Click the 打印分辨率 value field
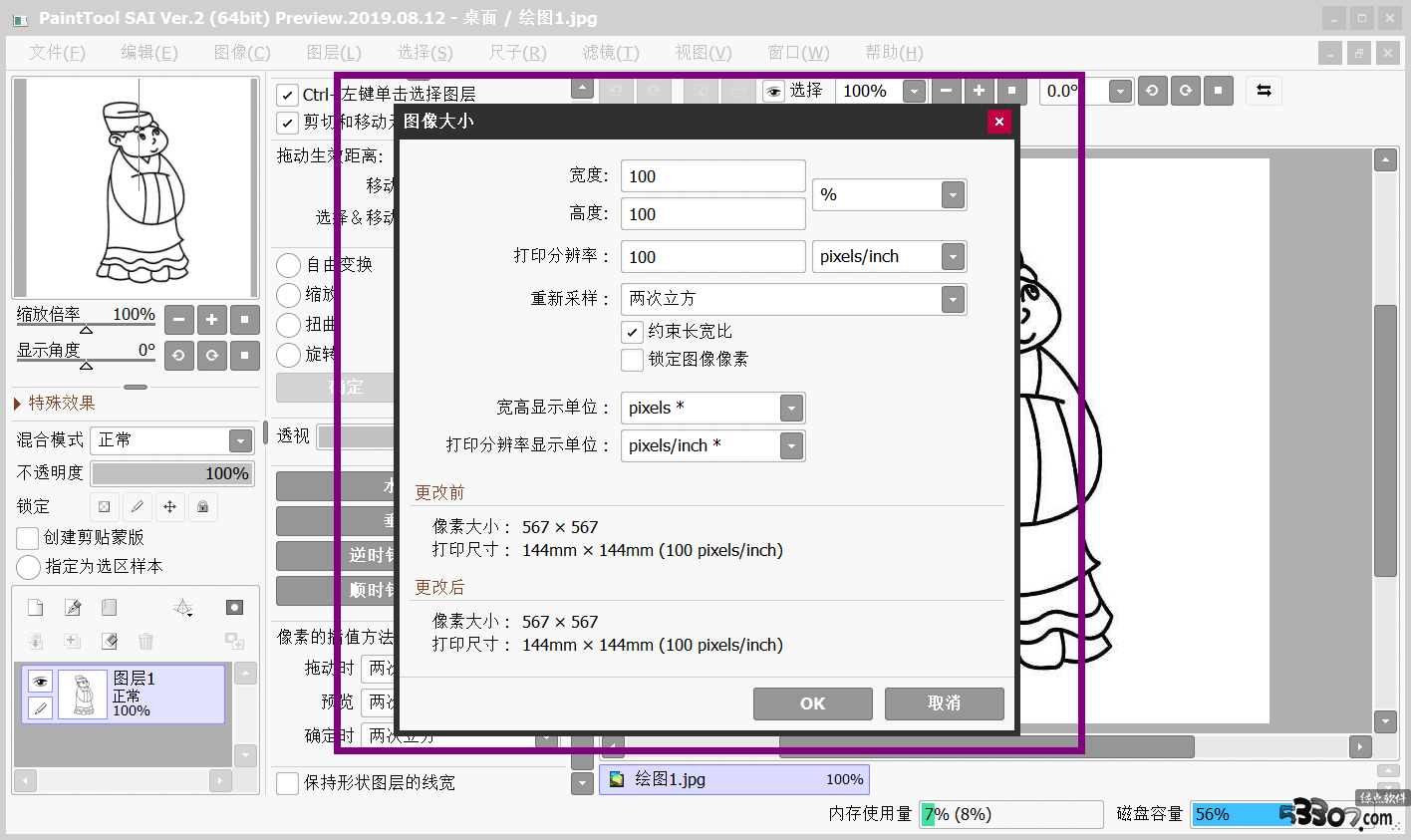Image resolution: width=1411 pixels, height=840 pixels. (712, 257)
